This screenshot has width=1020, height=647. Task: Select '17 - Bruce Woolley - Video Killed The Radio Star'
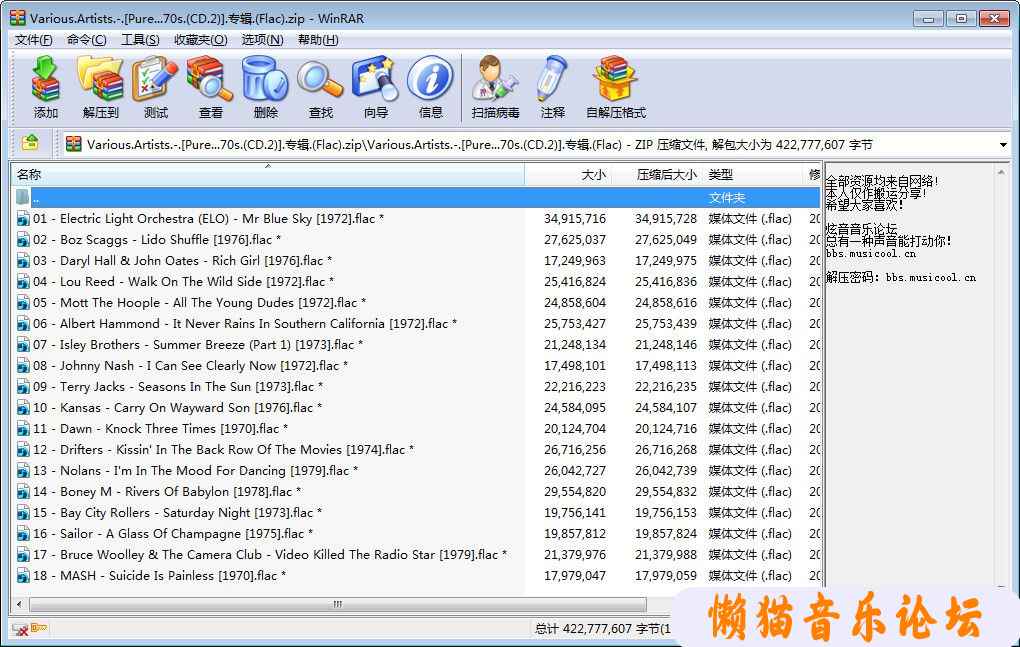(x=270, y=555)
